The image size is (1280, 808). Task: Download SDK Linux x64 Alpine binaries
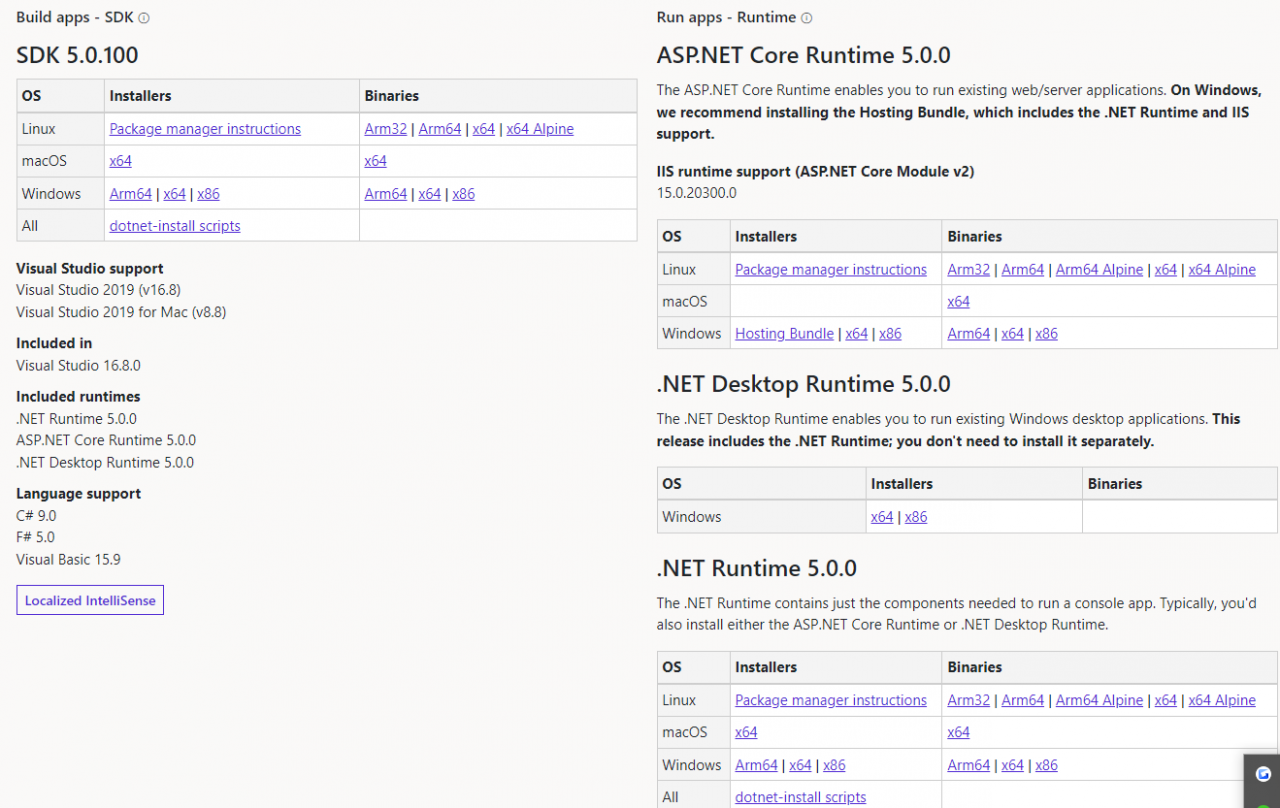coord(540,129)
